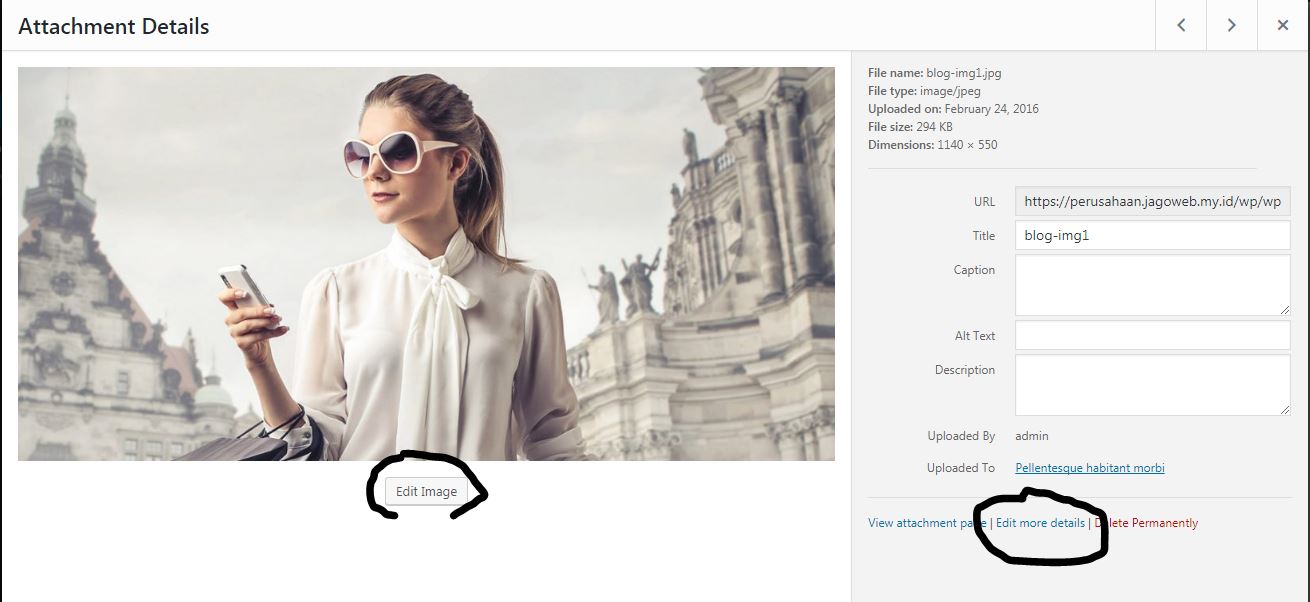1310x602 pixels.
Task: Click the Alt Text field label
Action: coord(974,336)
